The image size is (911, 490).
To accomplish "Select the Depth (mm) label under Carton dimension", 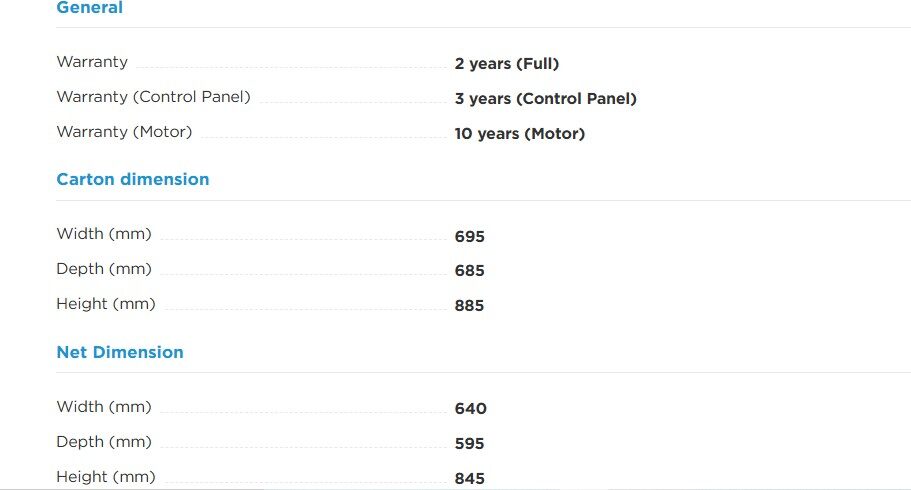I will pyautogui.click(x=104, y=269).
